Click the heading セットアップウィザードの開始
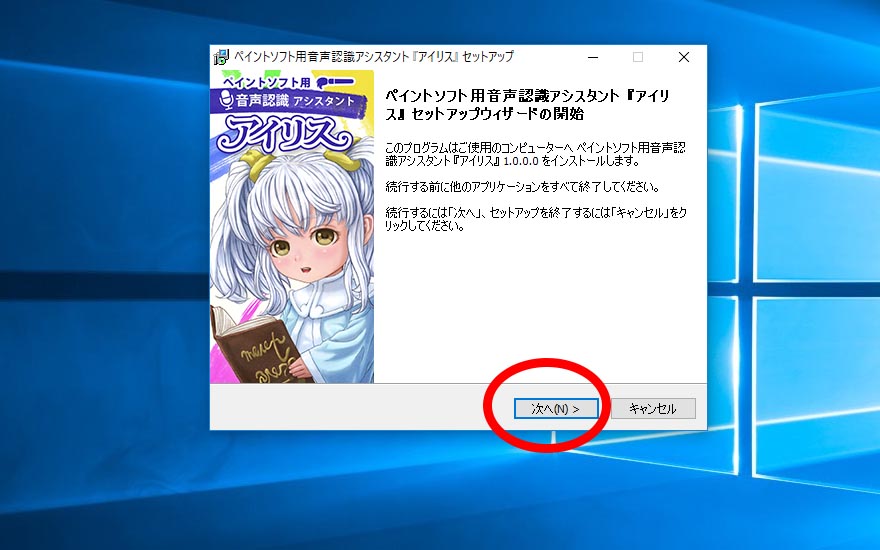Viewport: 880px width, 550px height. coord(498,114)
